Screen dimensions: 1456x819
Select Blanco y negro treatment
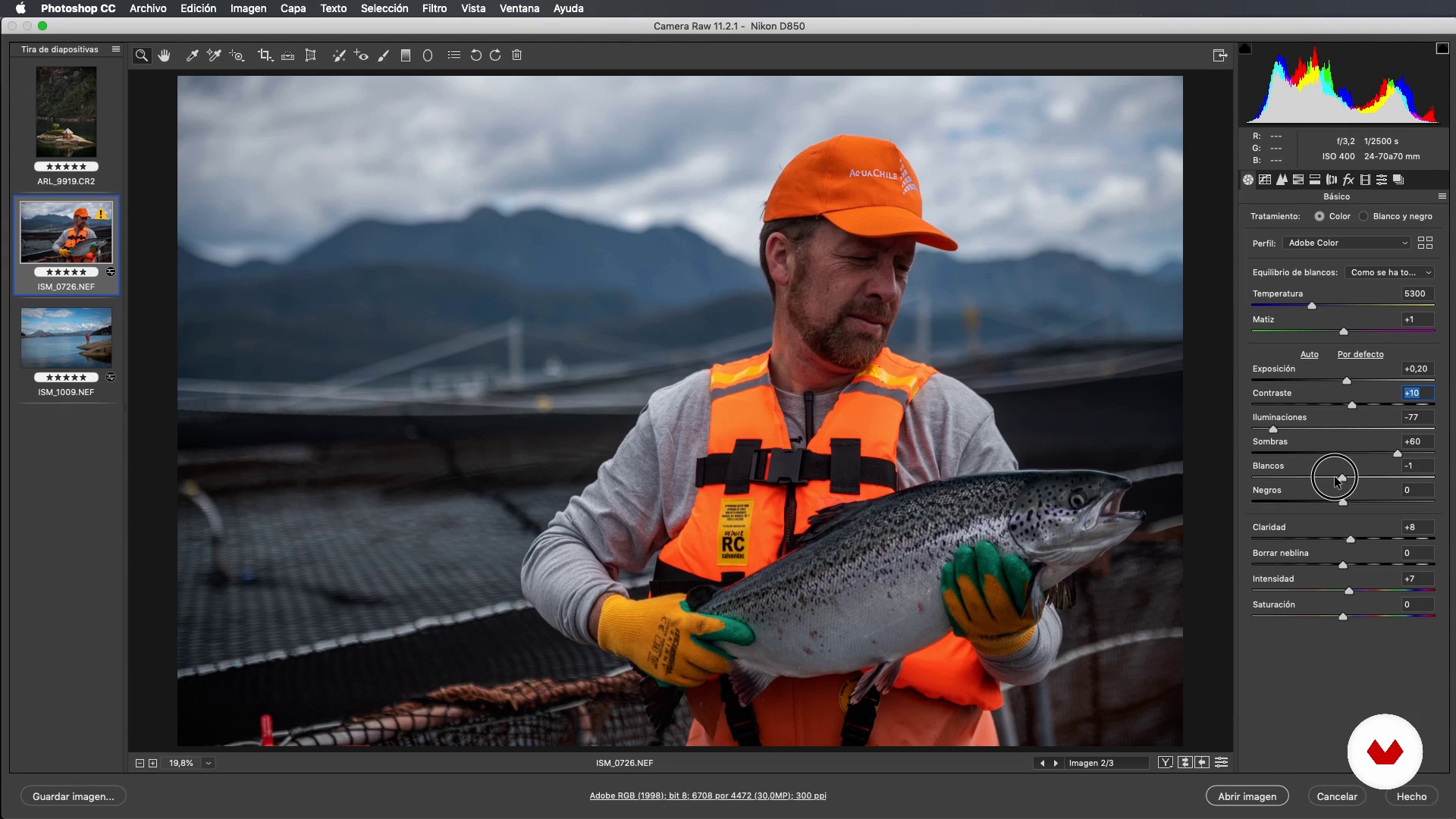(x=1363, y=216)
